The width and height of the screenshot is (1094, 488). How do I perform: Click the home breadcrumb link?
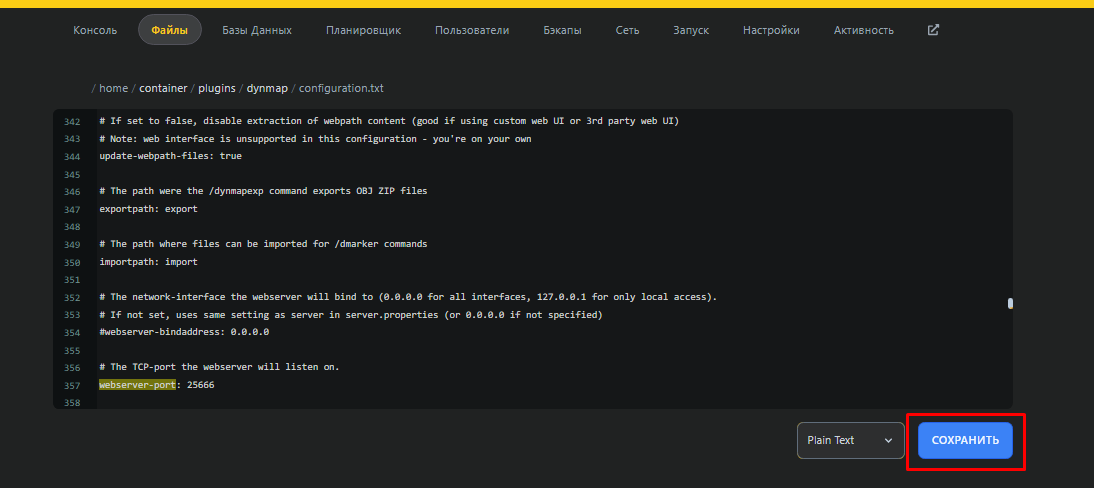[x=113, y=88]
